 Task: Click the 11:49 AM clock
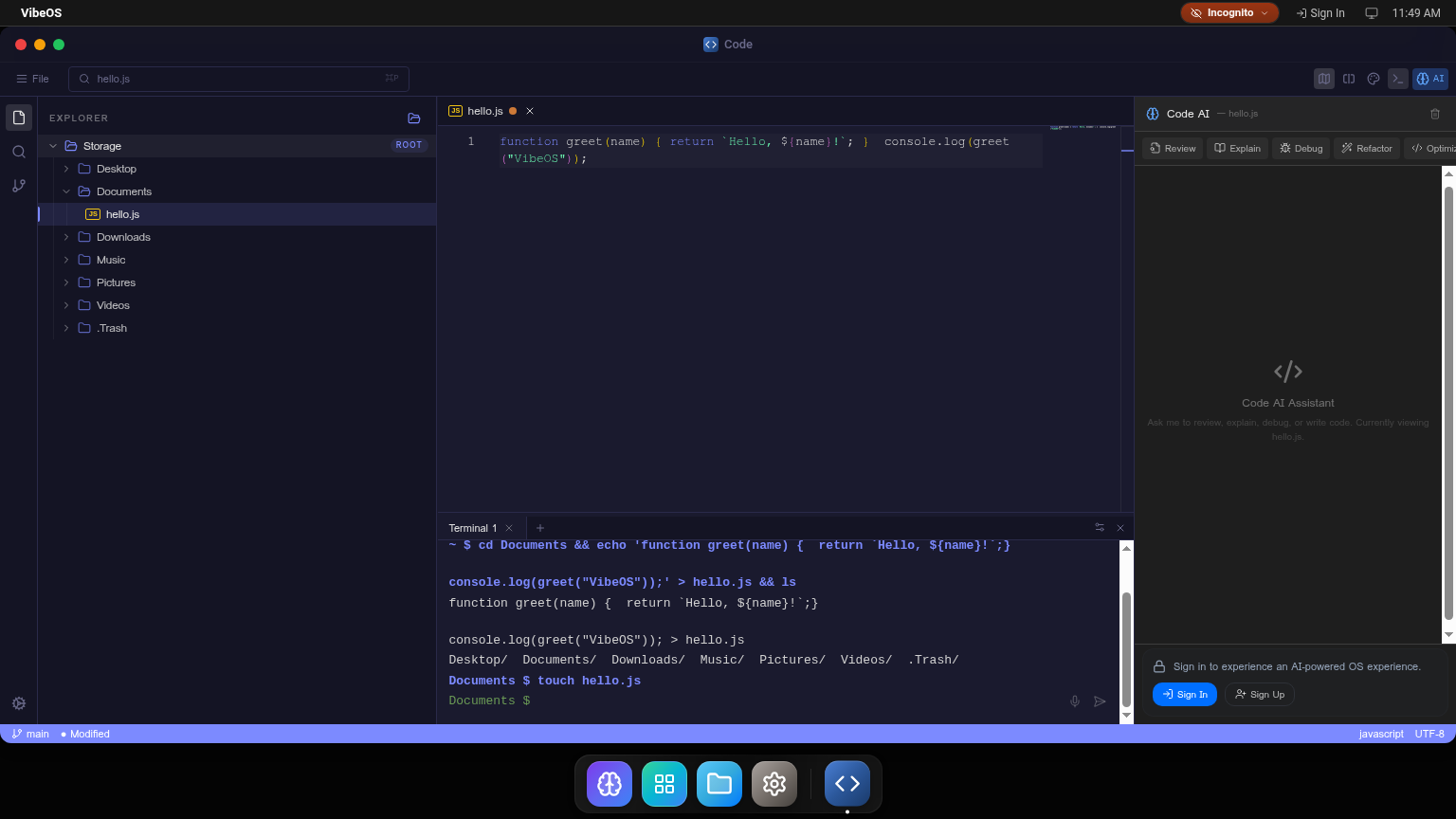pos(1416,13)
